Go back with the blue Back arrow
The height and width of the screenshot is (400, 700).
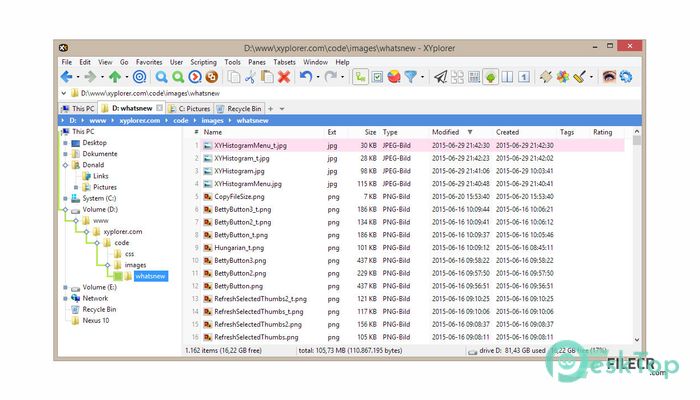click(67, 77)
